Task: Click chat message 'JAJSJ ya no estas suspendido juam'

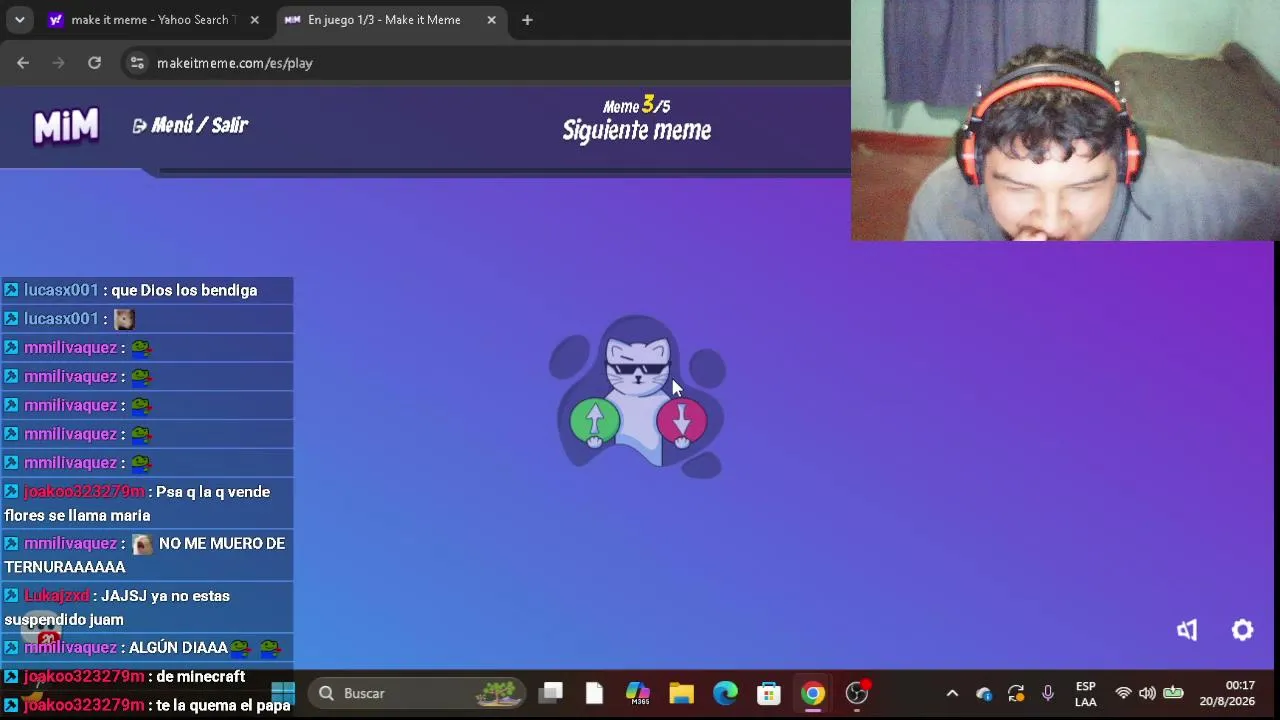Action: [147, 607]
